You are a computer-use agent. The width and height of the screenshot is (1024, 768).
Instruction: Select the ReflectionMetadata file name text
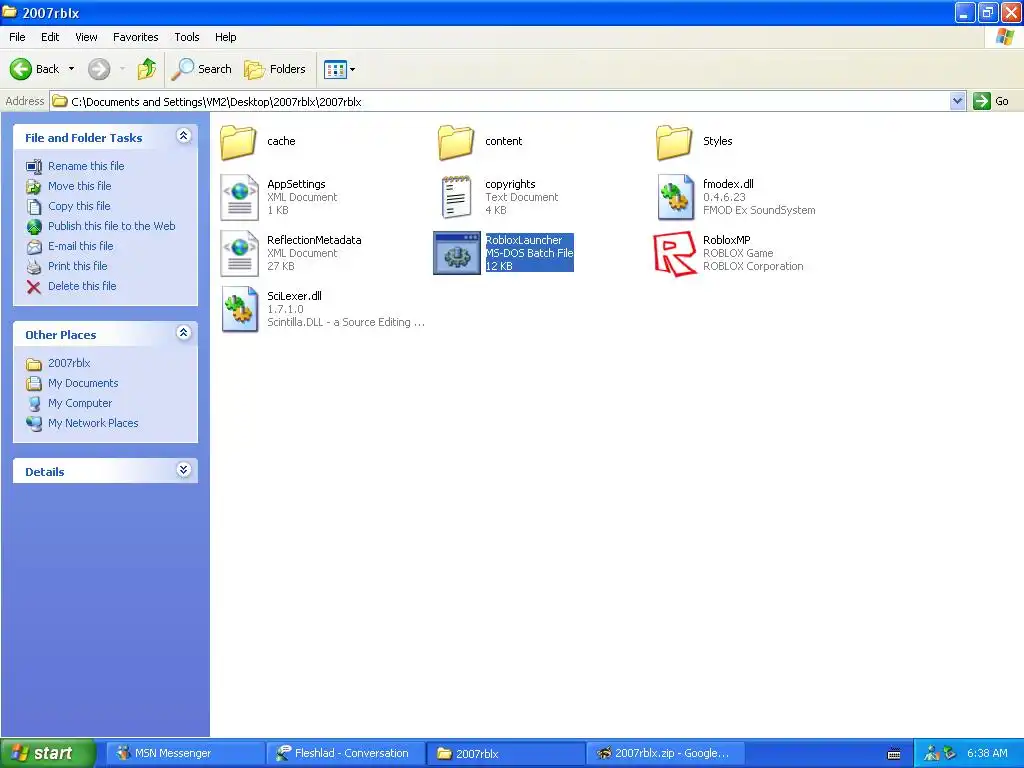(314, 240)
